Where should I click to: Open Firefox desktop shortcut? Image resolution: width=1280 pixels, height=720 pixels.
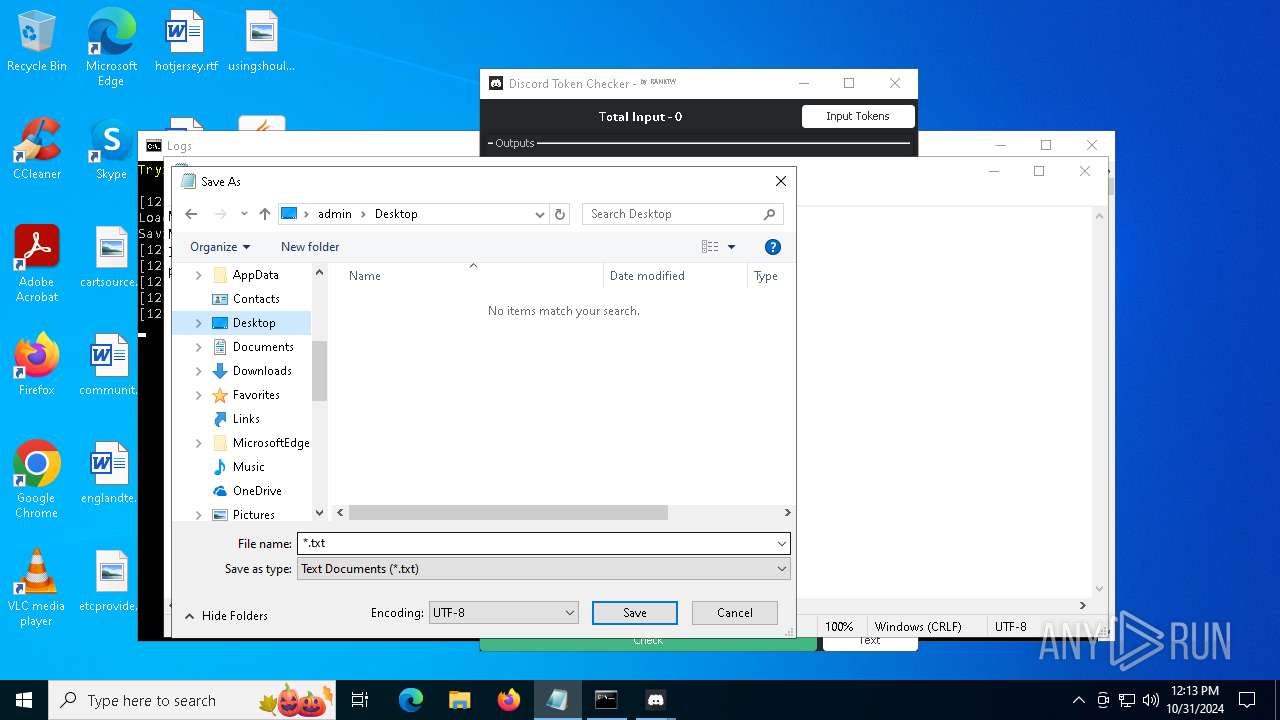pos(37,366)
